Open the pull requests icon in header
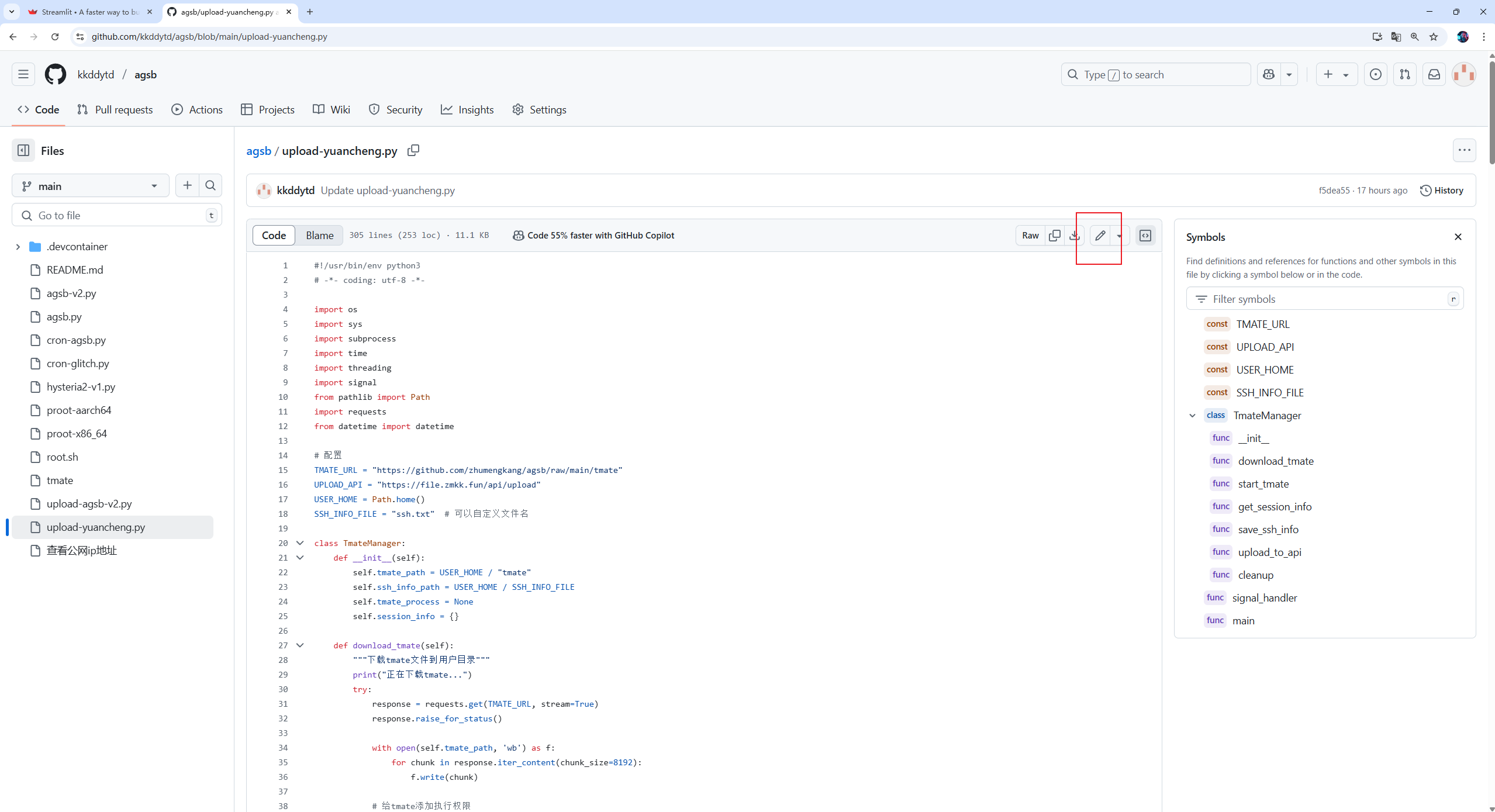The width and height of the screenshot is (1495, 812). pyautogui.click(x=1405, y=74)
